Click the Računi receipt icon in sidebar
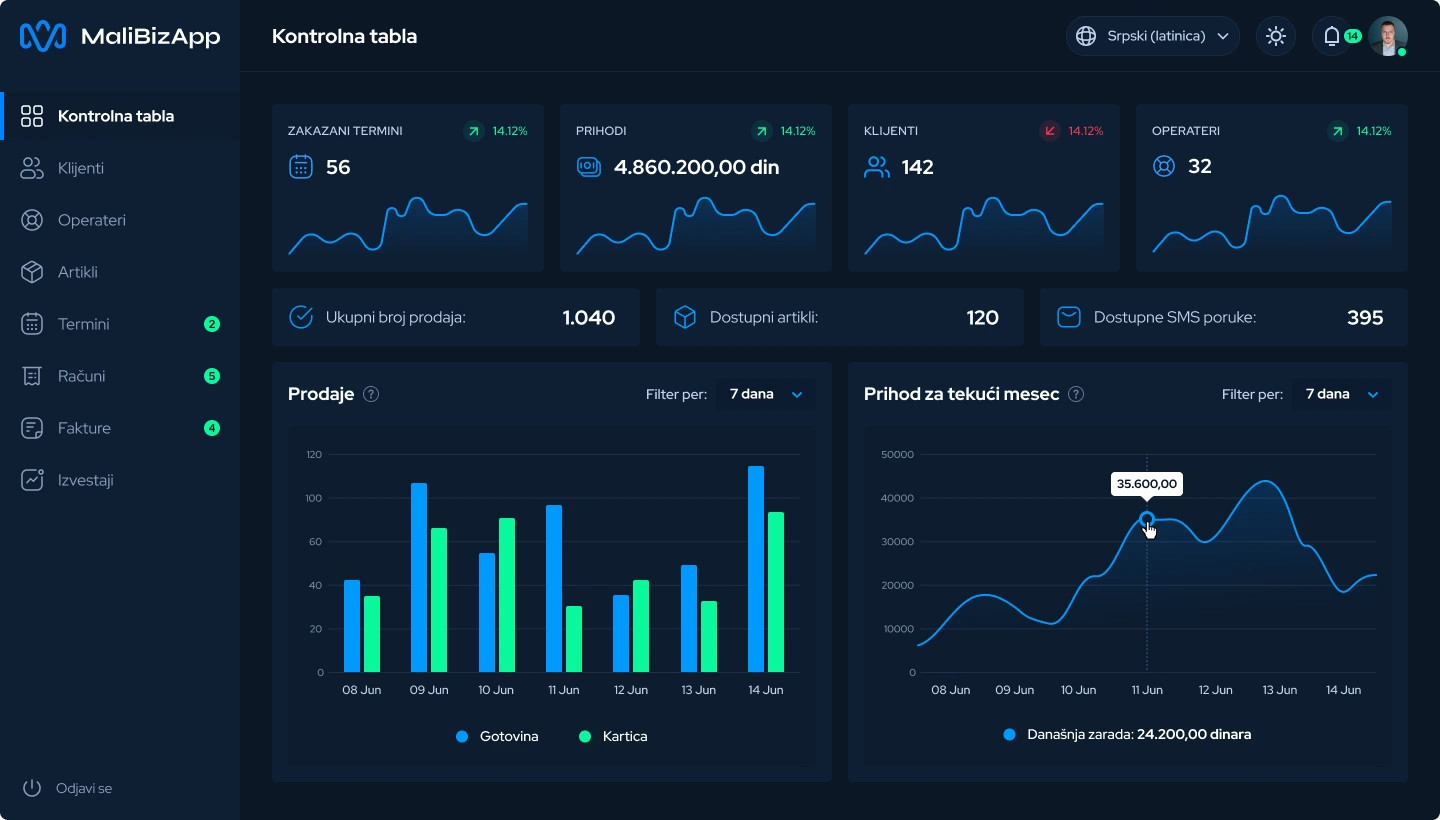1440x820 pixels. click(32, 376)
